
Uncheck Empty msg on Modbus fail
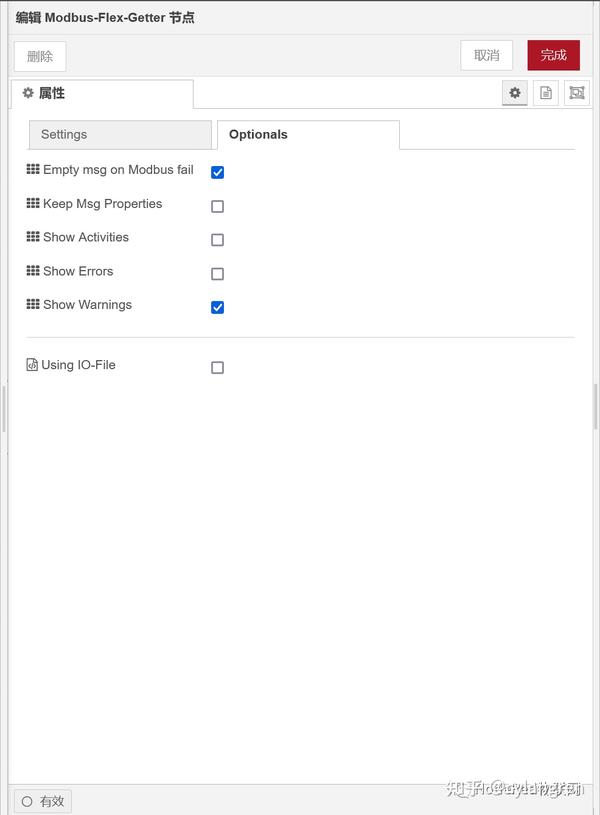pyautogui.click(x=217, y=172)
